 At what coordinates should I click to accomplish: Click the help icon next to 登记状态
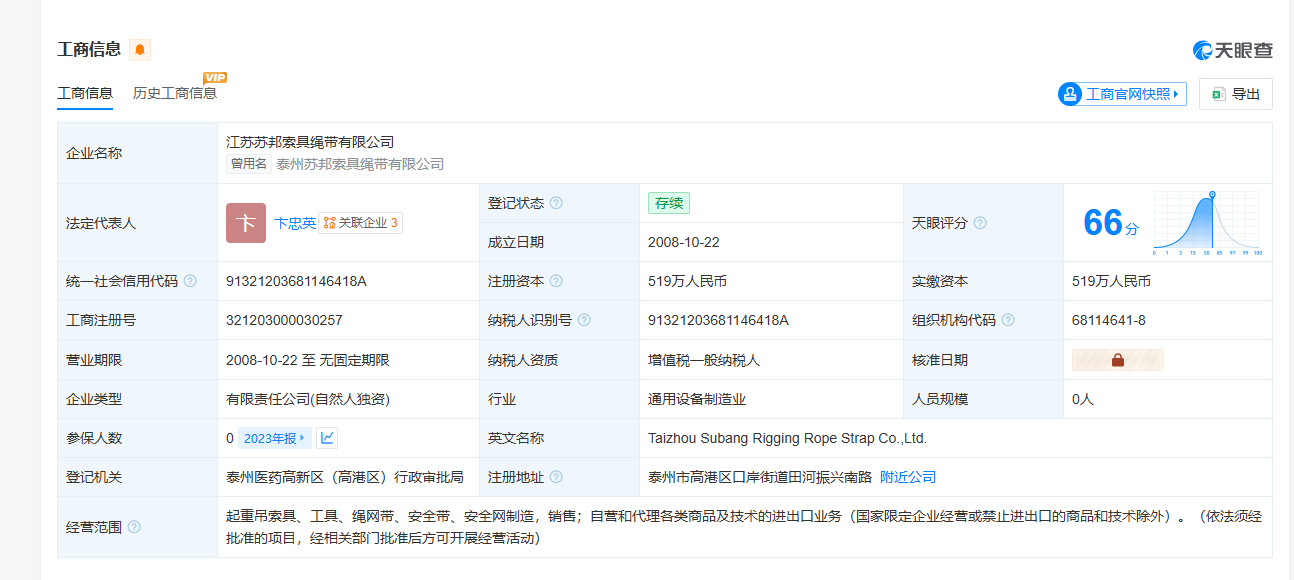[x=556, y=203]
